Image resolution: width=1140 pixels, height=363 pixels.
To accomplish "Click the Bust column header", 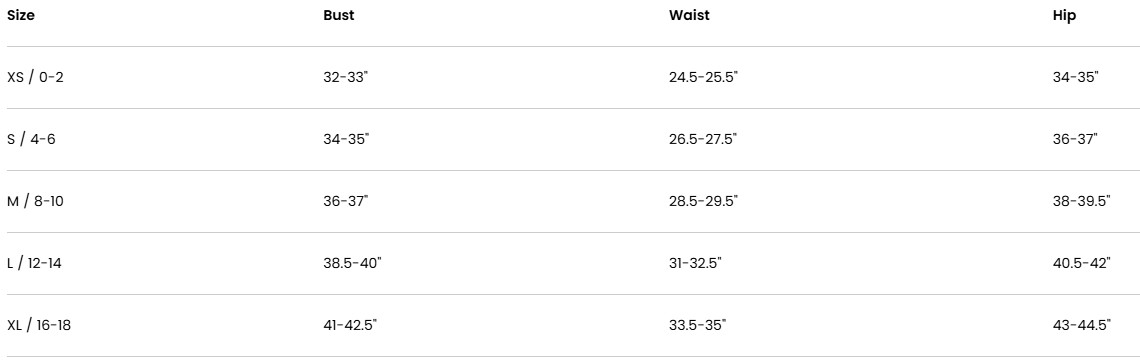I will coord(339,15).
